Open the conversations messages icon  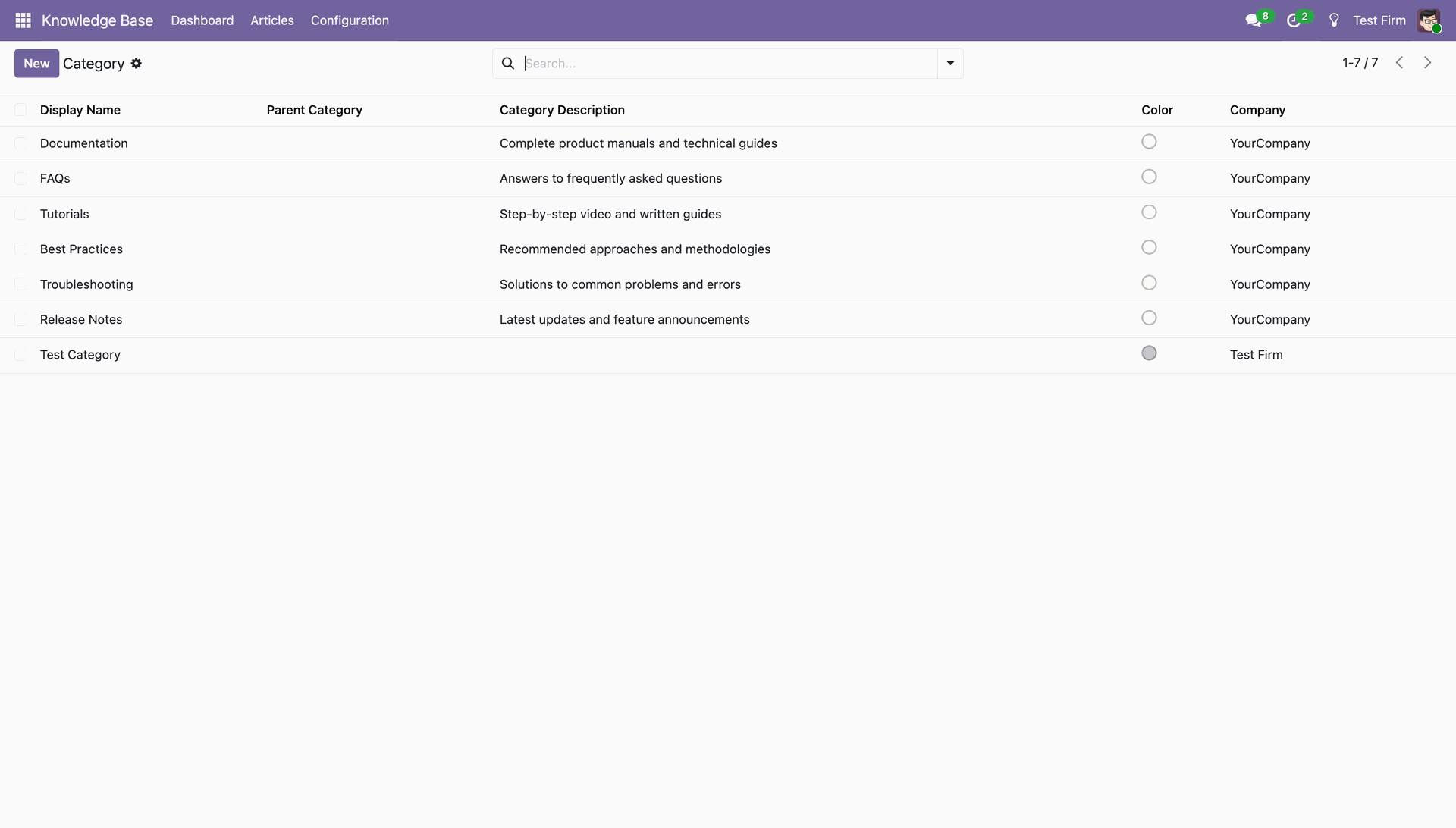1253,20
